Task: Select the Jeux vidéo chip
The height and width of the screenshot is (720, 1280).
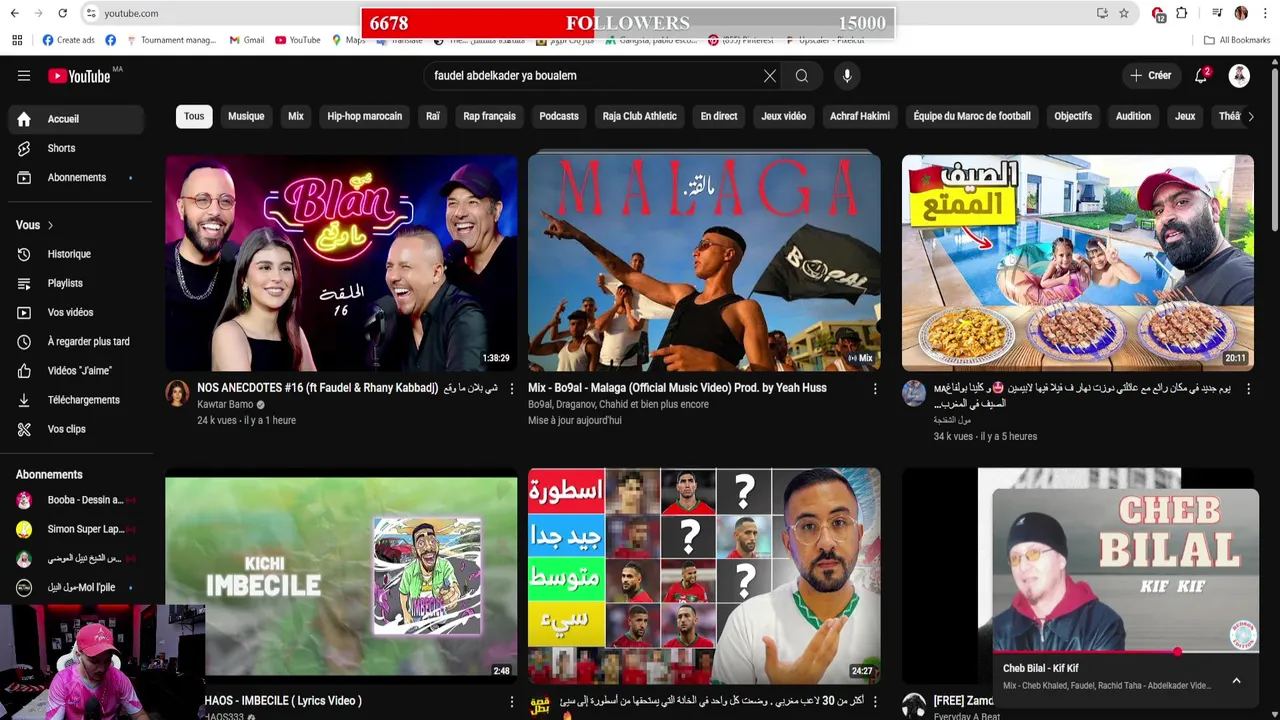Action: pos(784,116)
